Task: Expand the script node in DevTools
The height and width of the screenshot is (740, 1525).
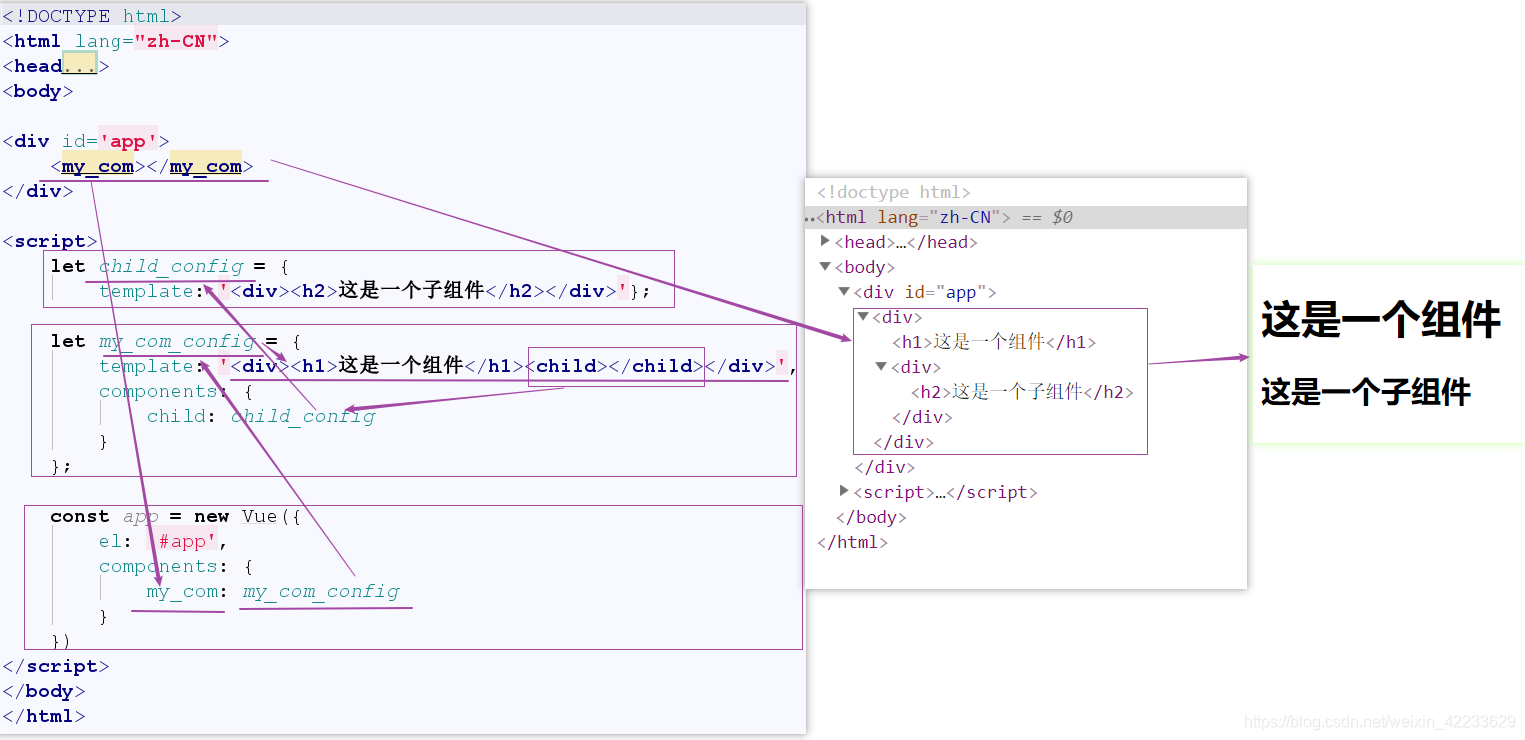Action: (x=844, y=491)
